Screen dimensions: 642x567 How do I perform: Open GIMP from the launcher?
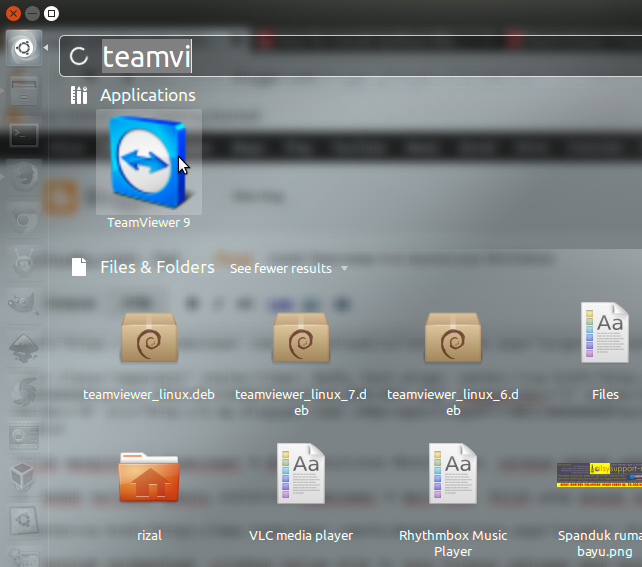24,305
